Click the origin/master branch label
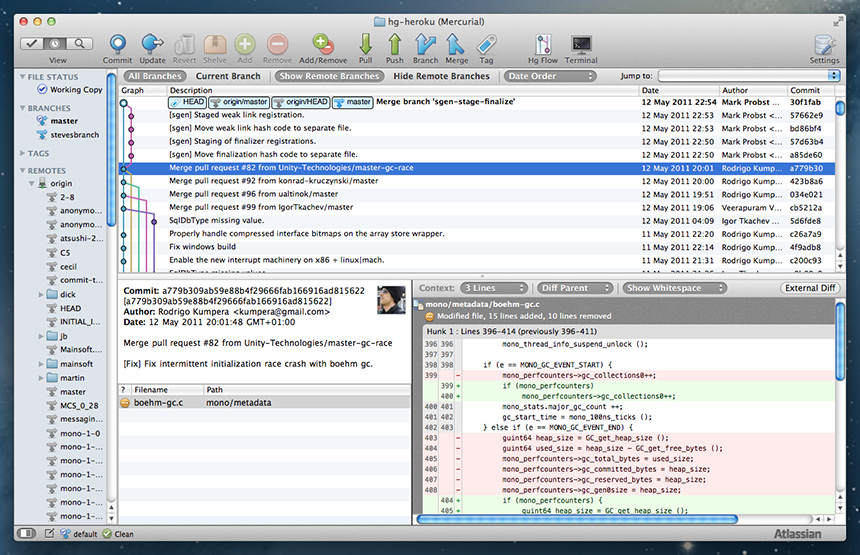This screenshot has width=860, height=555. pyautogui.click(x=239, y=102)
